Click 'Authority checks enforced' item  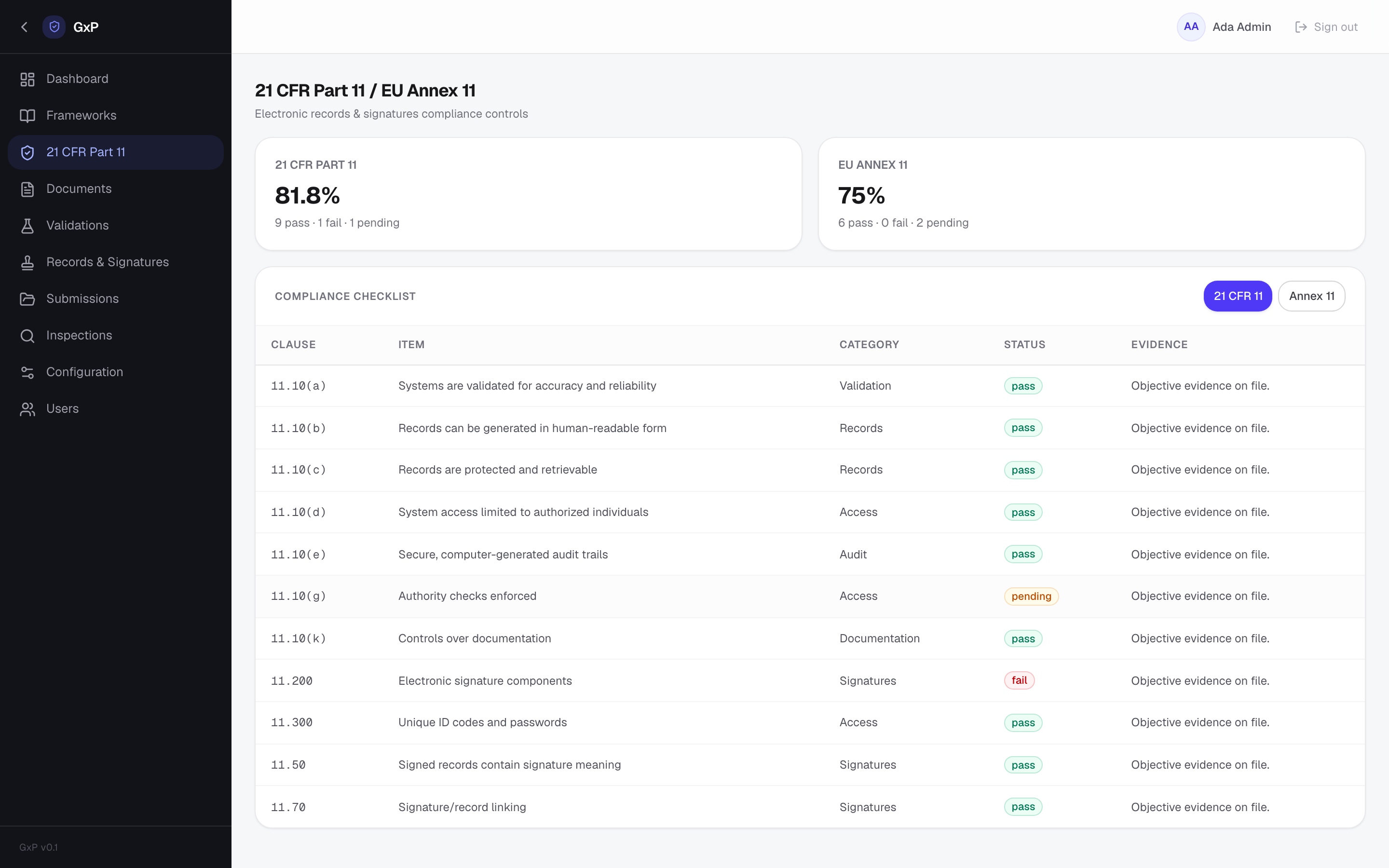click(x=467, y=596)
